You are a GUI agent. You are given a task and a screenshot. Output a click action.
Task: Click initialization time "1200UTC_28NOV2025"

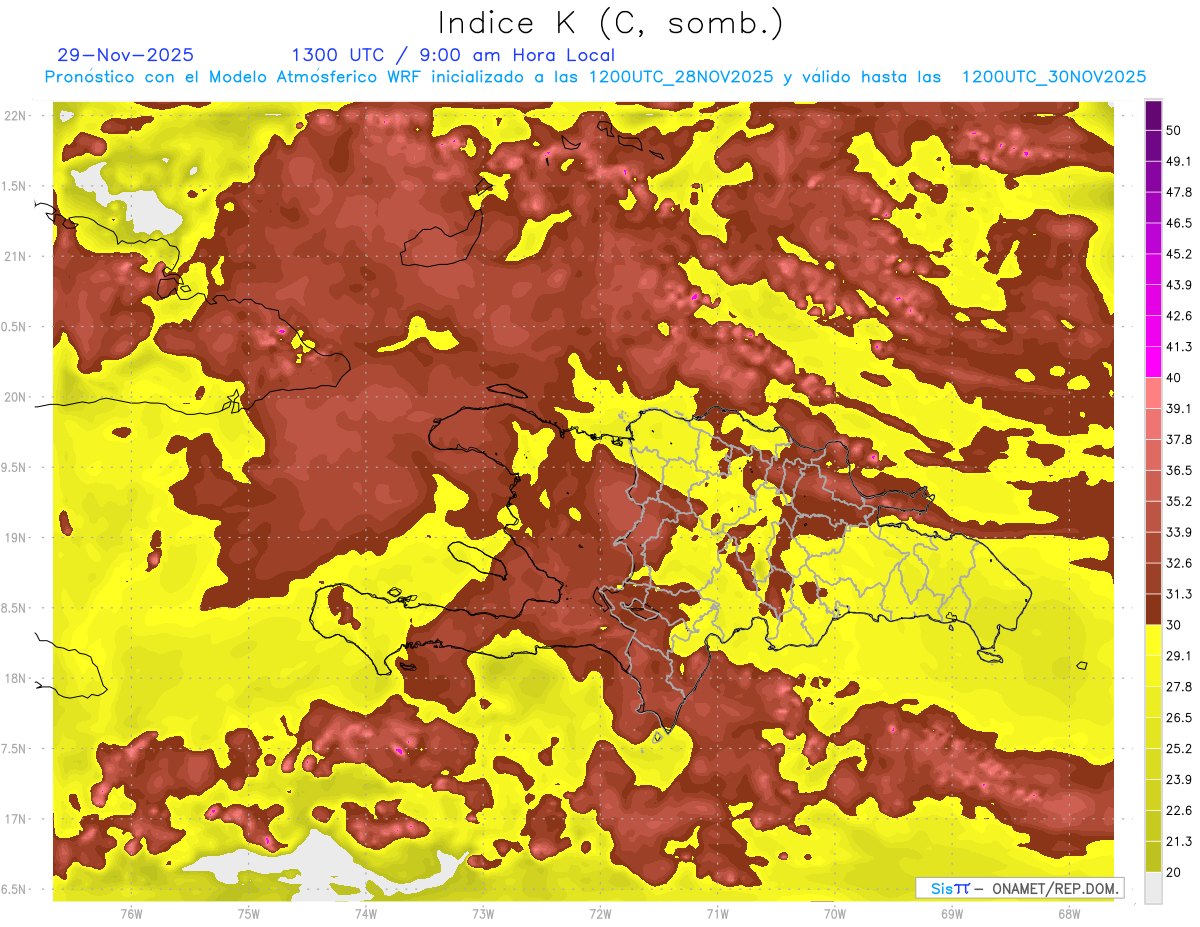coord(681,77)
